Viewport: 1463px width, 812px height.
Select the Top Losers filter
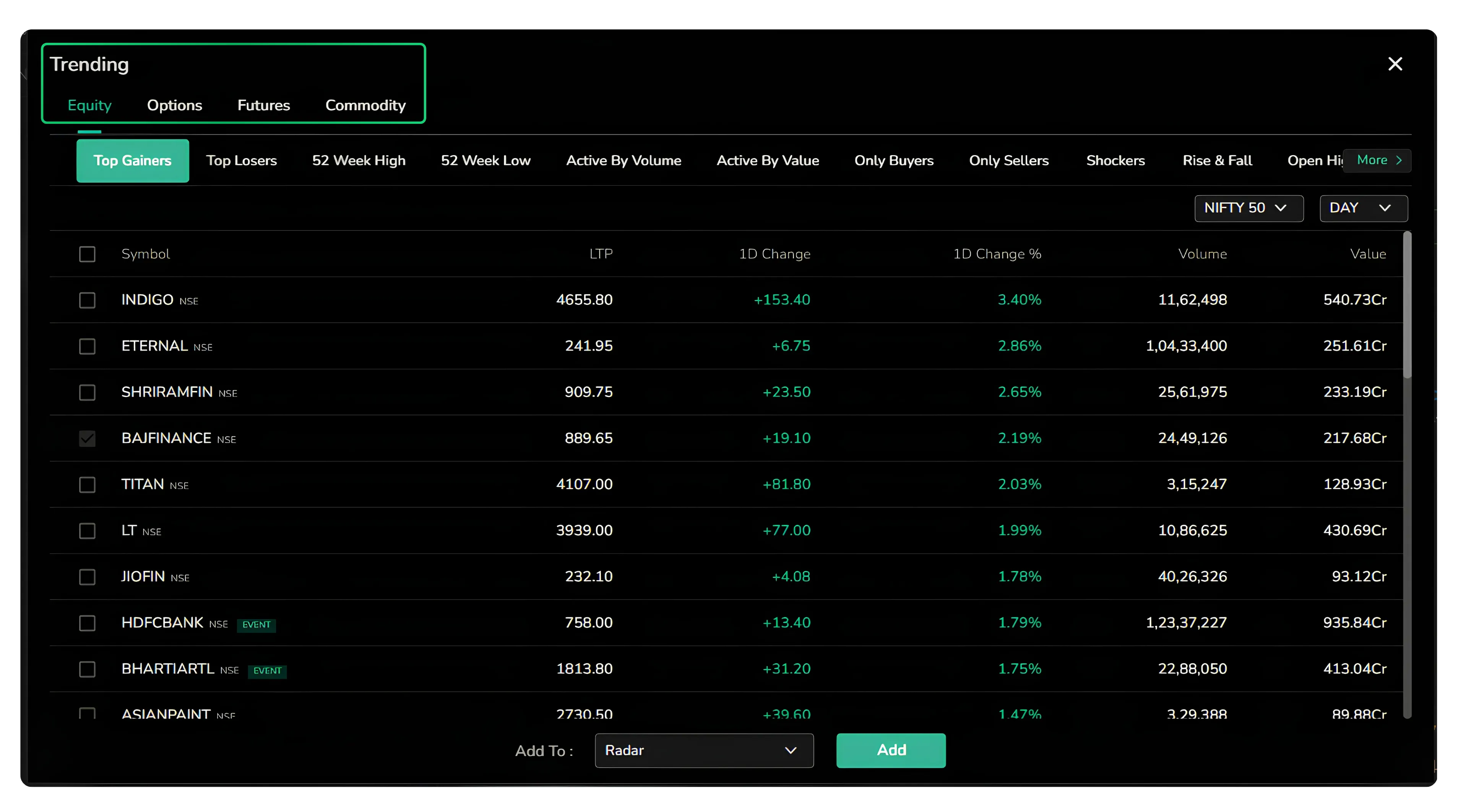point(241,161)
